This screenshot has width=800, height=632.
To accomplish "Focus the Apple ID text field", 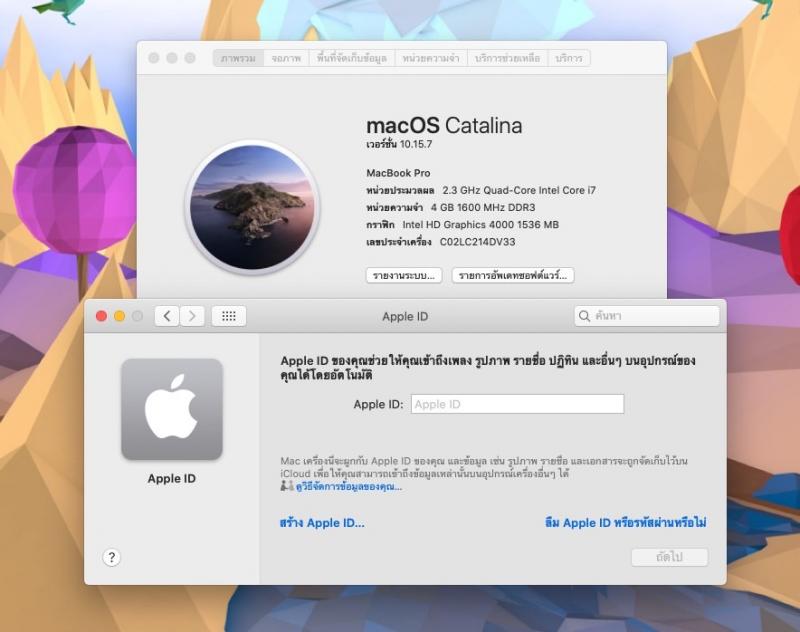I will 517,404.
